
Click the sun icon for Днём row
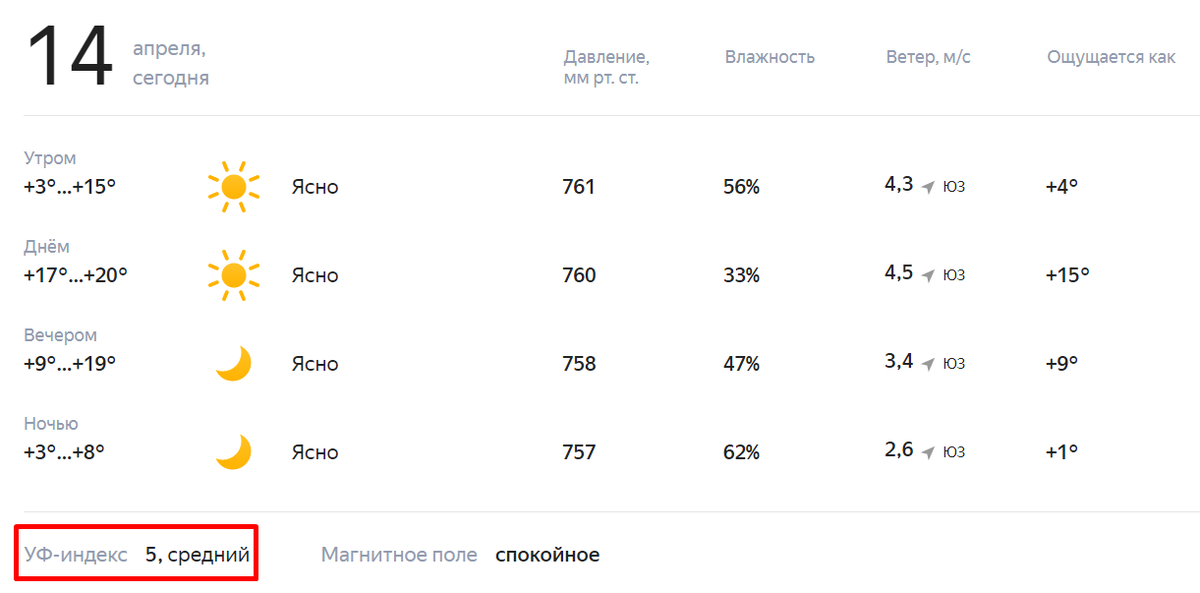coord(233,275)
